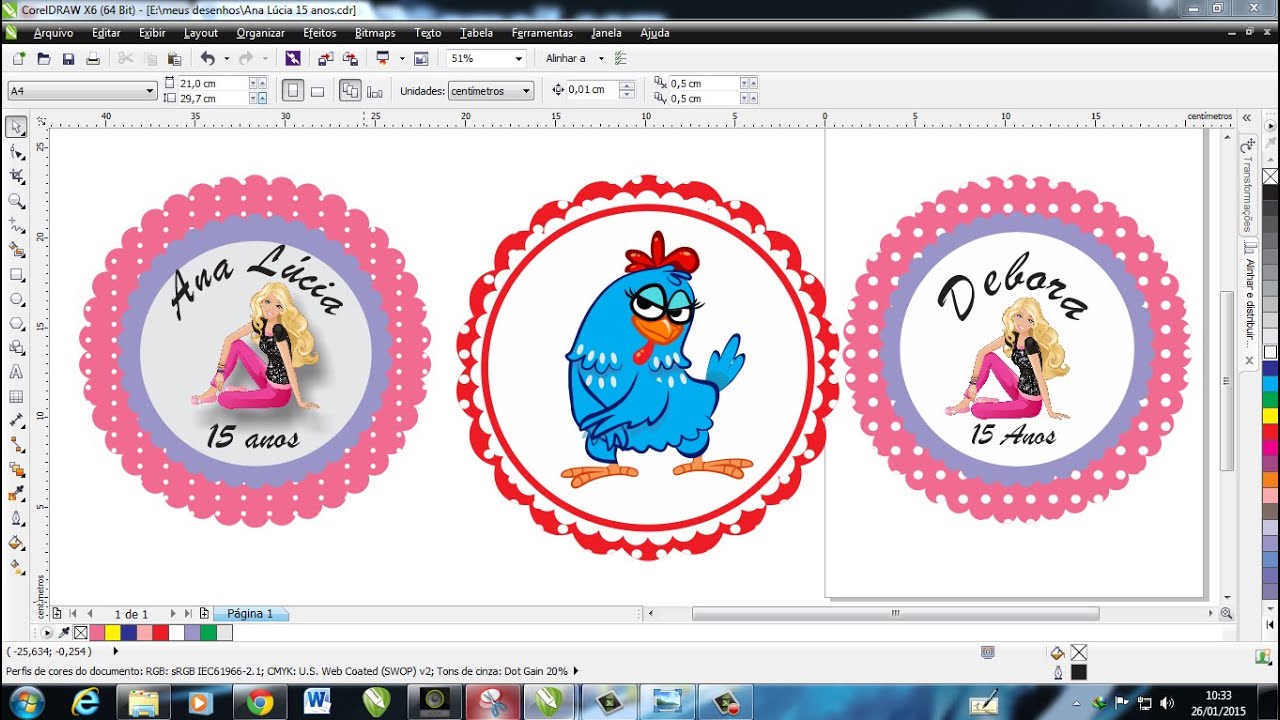Toggle Portrait page orientation
Image resolution: width=1280 pixels, height=720 pixels.
pyautogui.click(x=293, y=91)
